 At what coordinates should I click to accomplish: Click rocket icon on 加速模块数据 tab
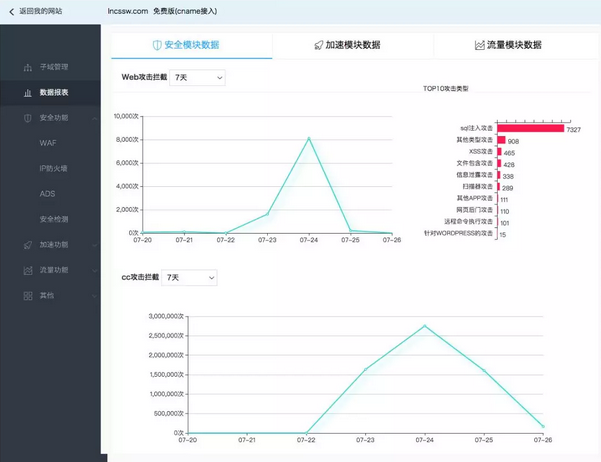[x=319, y=46]
